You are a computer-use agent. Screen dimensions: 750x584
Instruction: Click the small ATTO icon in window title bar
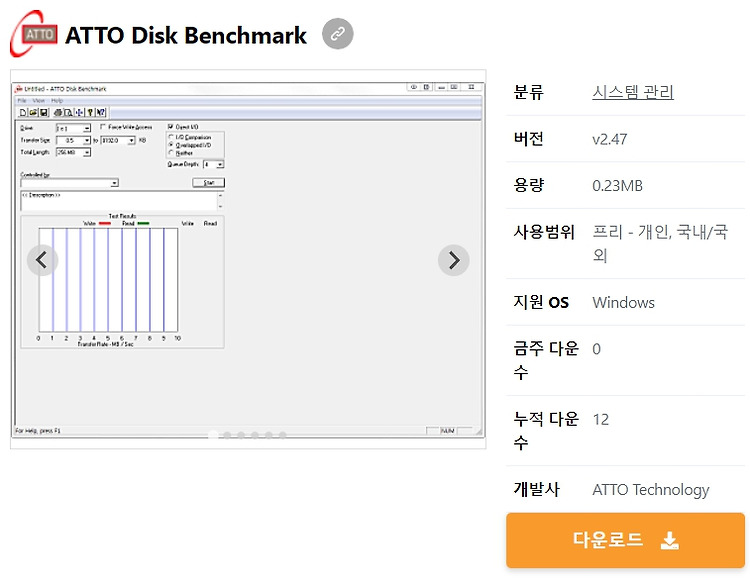pyautogui.click(x=19, y=89)
